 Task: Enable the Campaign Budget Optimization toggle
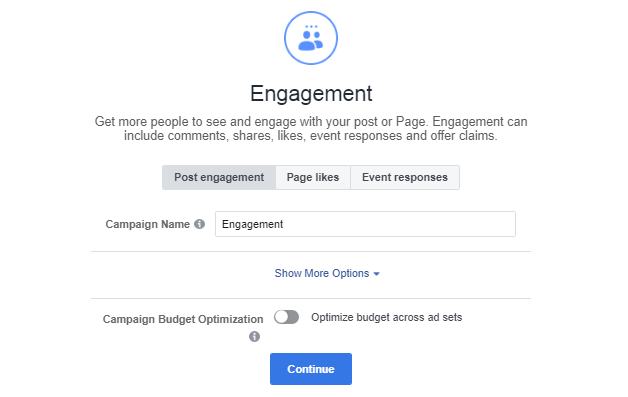286,317
